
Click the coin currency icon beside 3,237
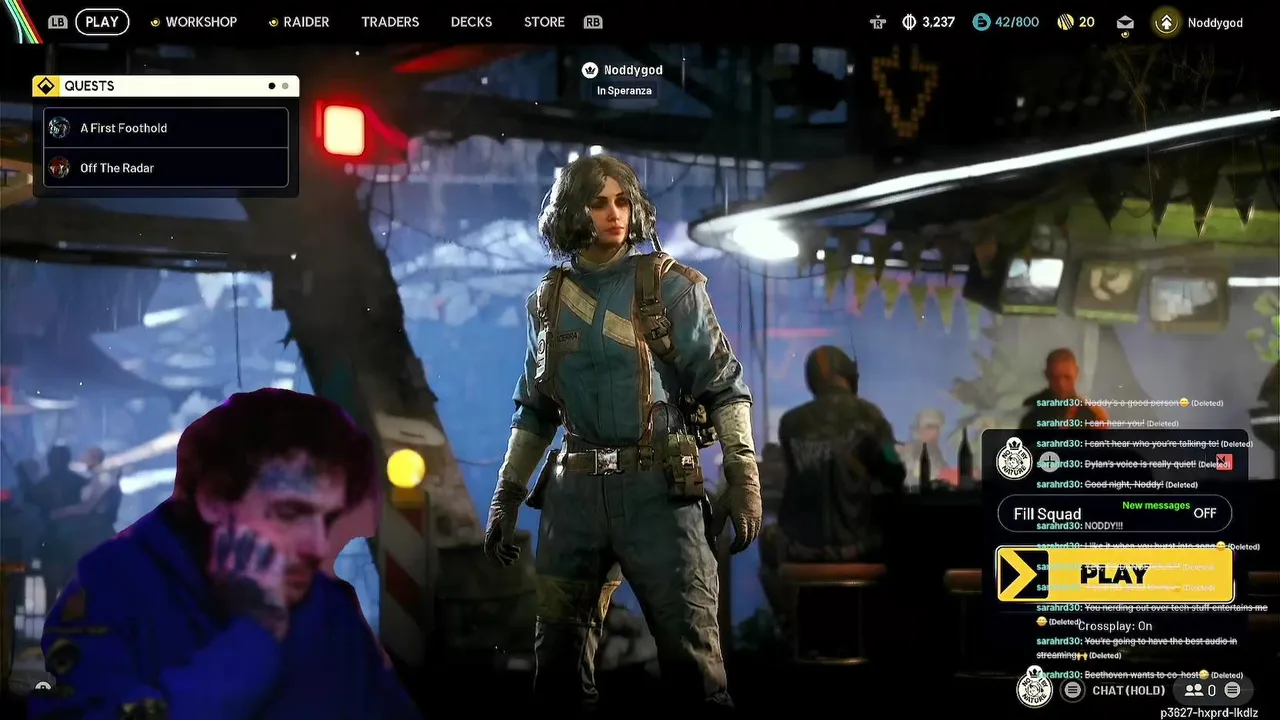(910, 22)
